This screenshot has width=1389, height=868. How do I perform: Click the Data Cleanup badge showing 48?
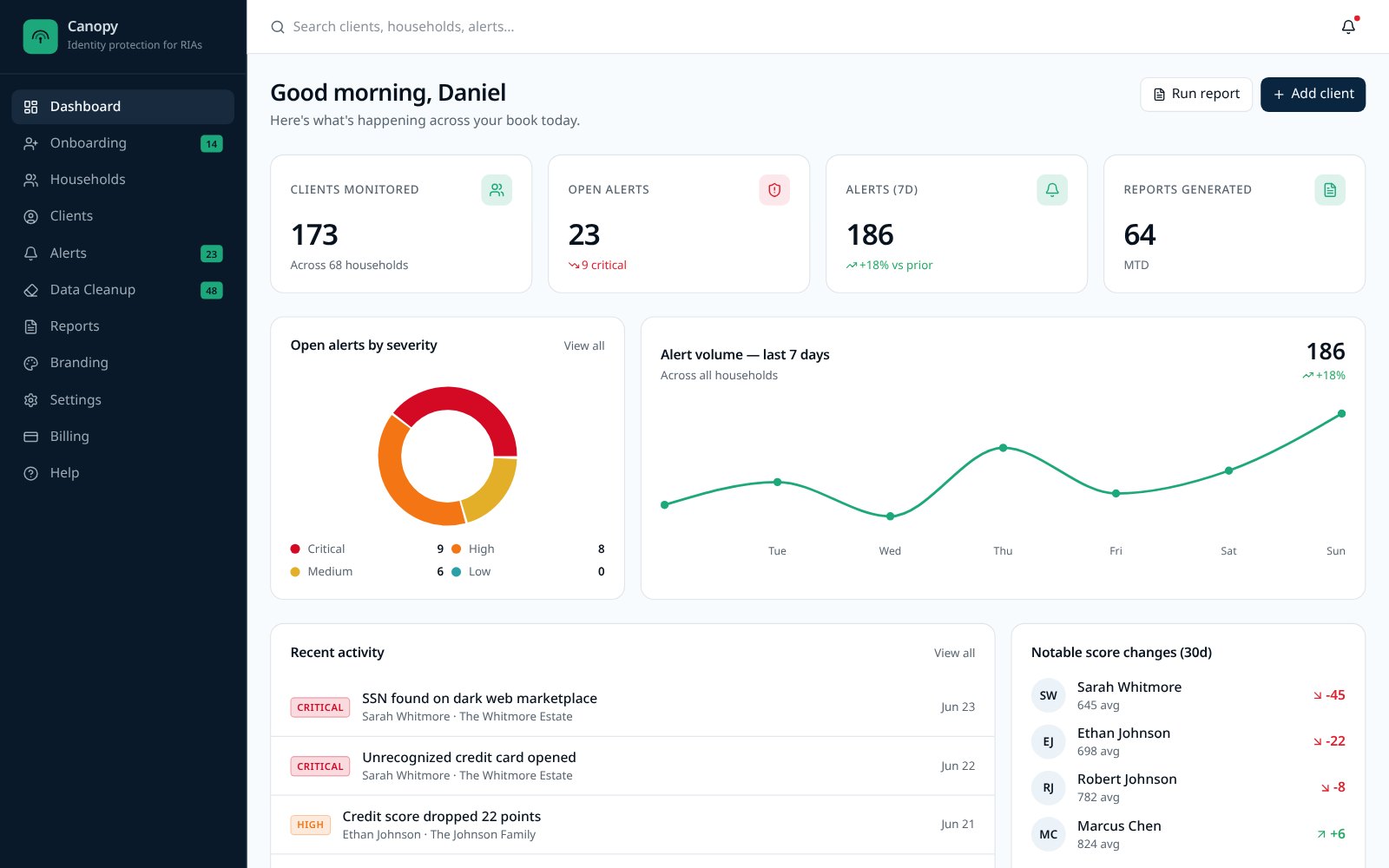(x=212, y=290)
